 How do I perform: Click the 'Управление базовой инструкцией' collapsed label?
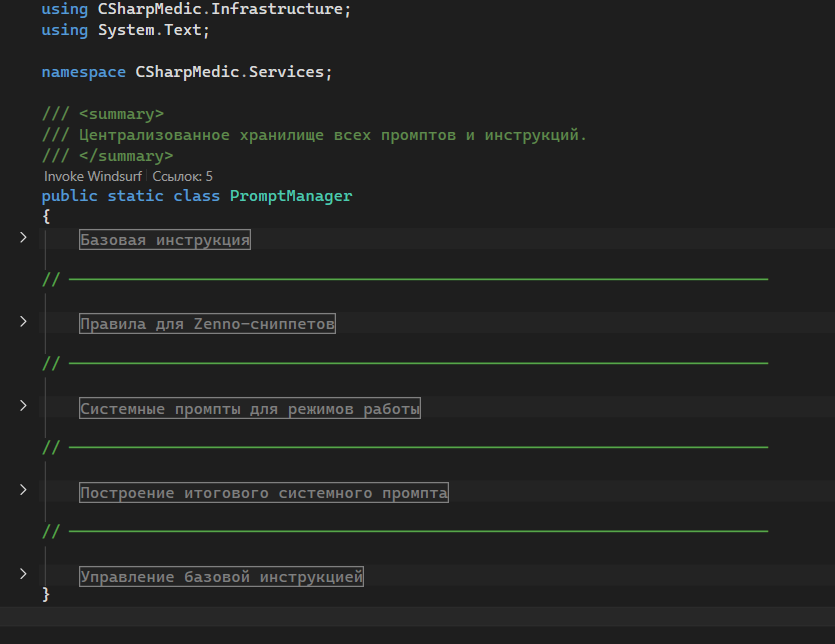(x=221, y=577)
